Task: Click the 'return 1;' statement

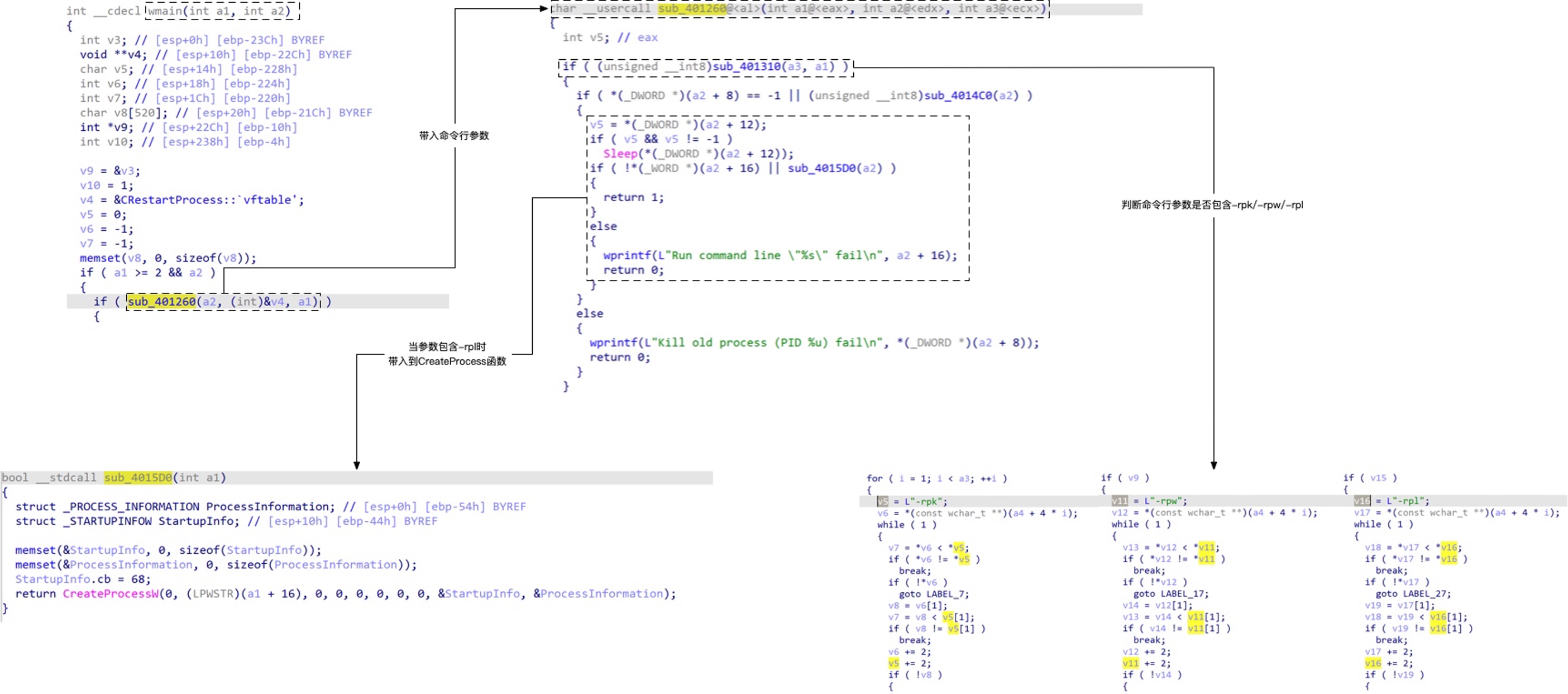Action: pos(634,197)
